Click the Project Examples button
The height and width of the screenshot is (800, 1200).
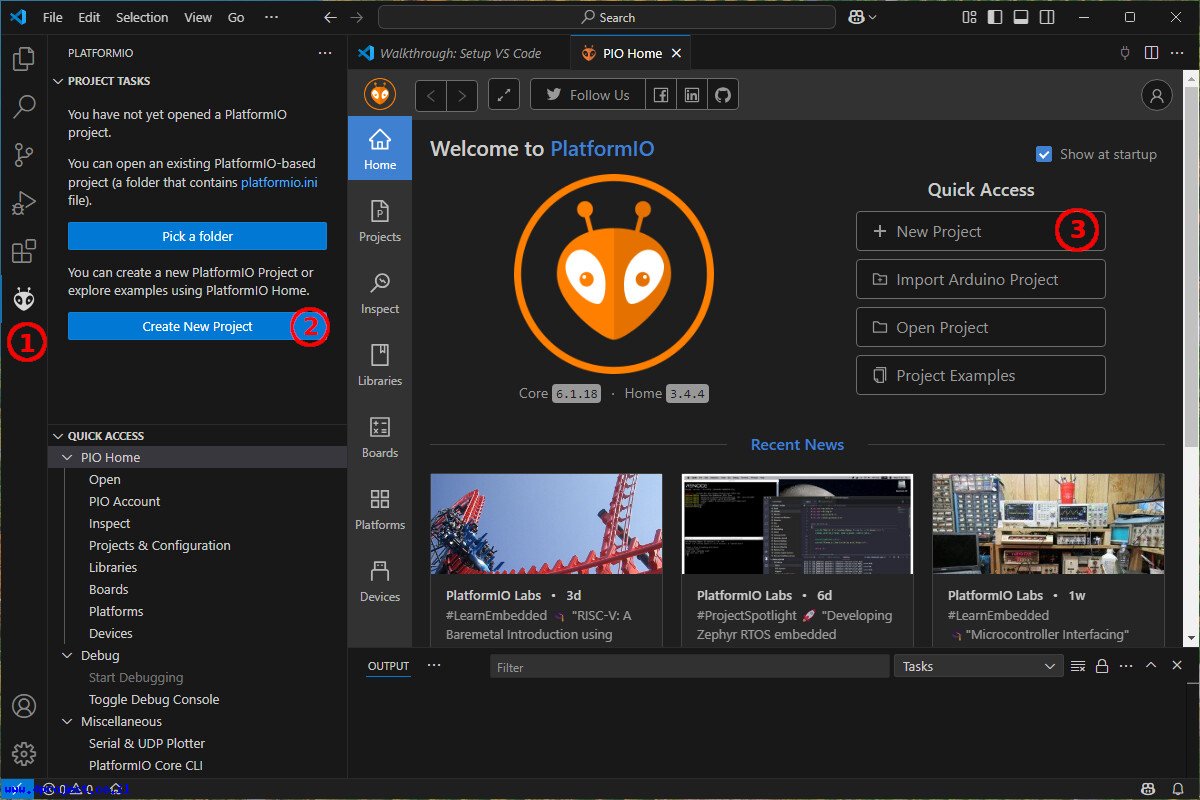point(981,375)
